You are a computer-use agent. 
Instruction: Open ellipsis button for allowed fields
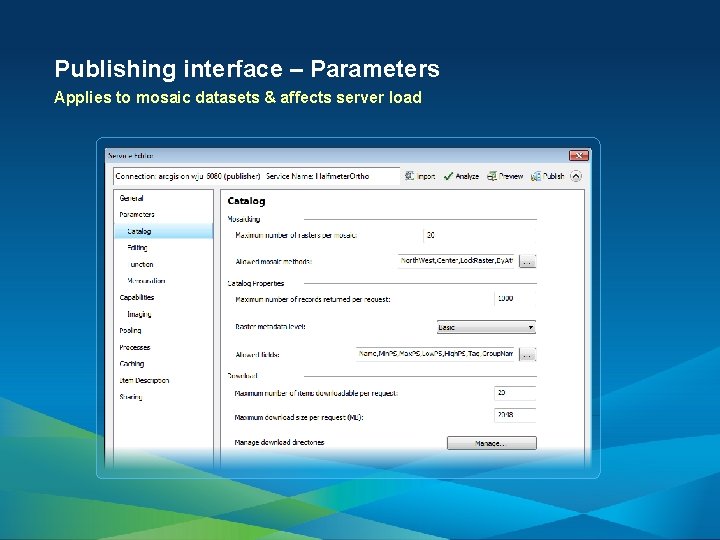click(527, 354)
